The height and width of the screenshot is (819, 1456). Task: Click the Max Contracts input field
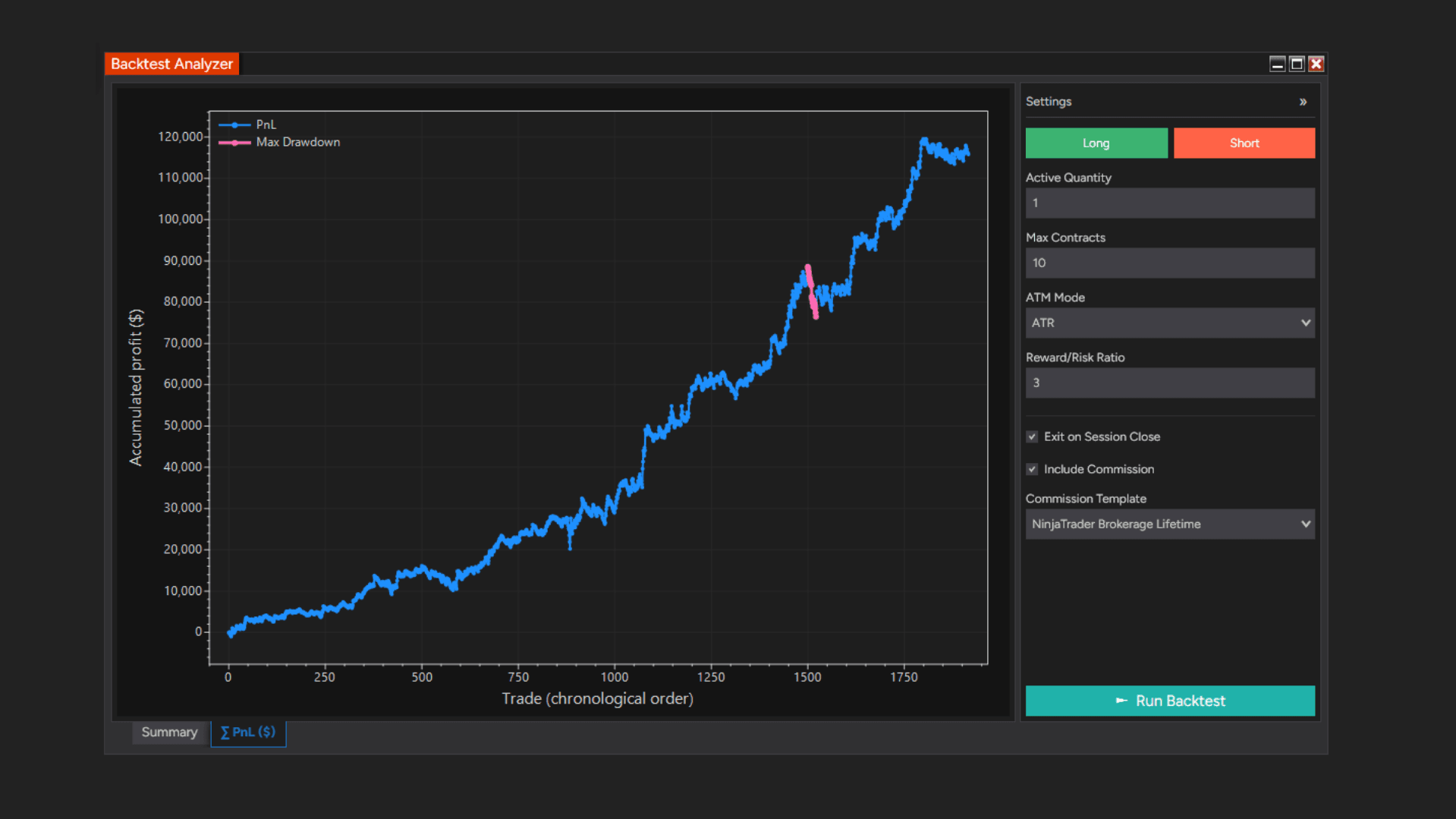pos(1170,263)
